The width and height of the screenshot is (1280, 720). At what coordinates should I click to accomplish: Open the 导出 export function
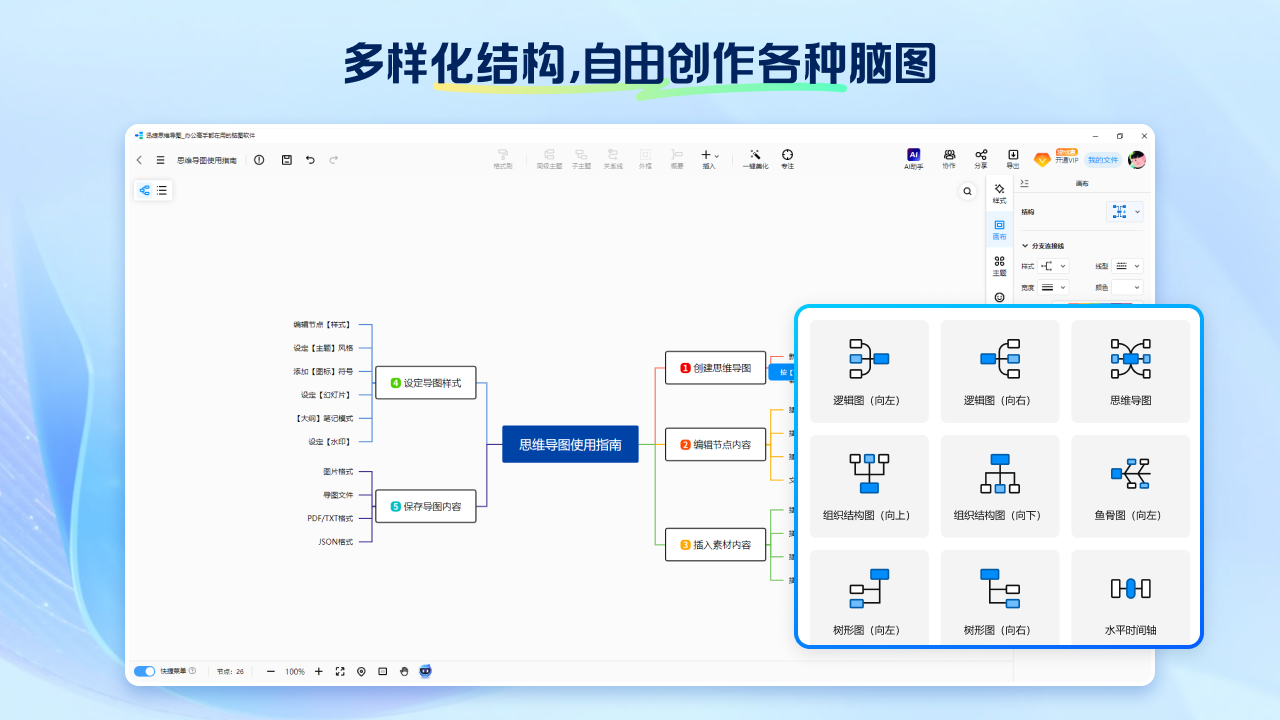[1013, 158]
